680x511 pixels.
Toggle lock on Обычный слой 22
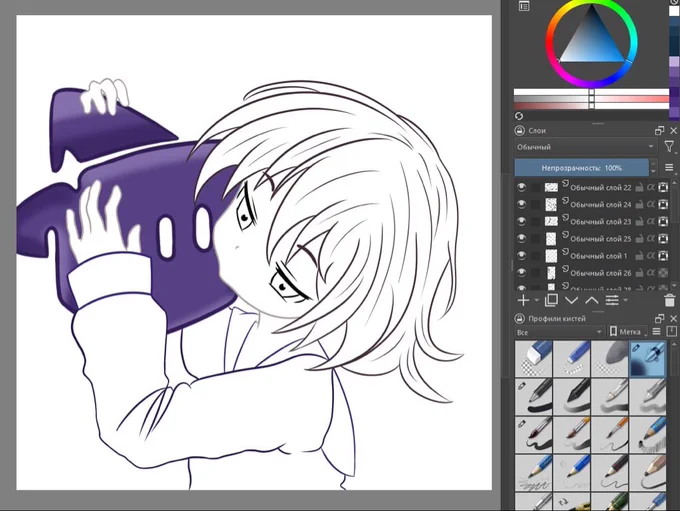pos(639,187)
